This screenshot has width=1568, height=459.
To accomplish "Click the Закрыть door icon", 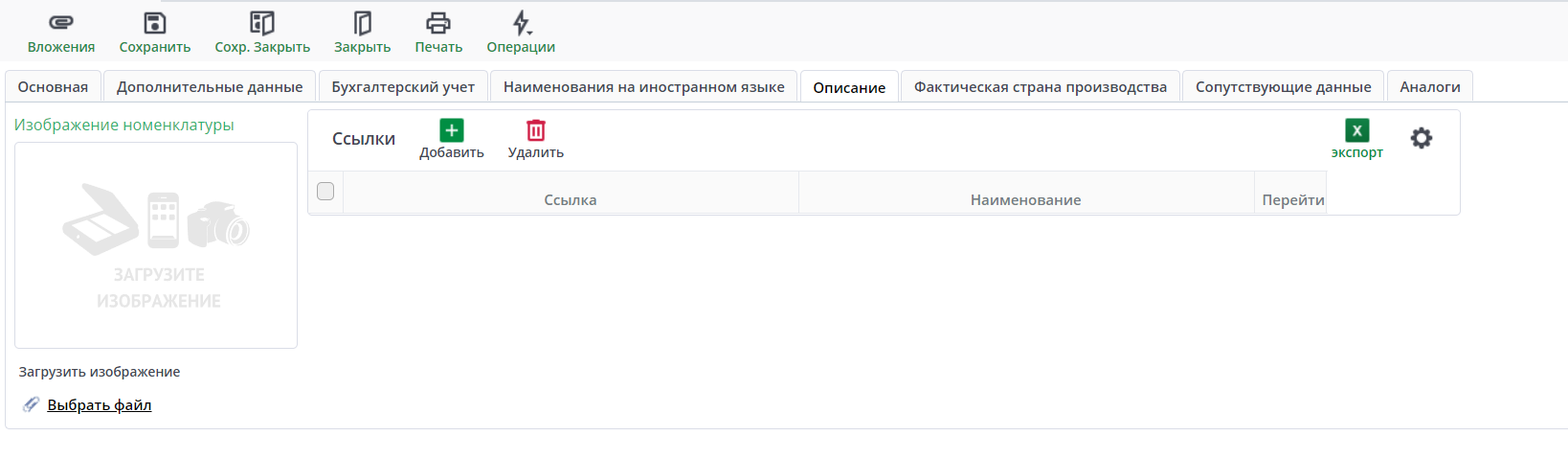I will (x=362, y=23).
